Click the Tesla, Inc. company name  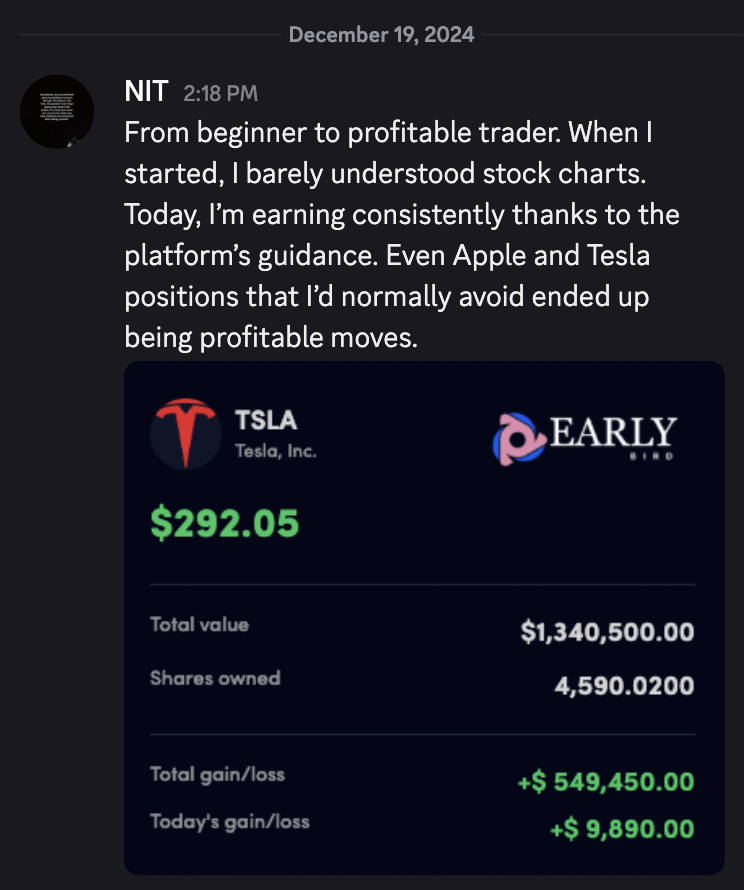point(275,451)
